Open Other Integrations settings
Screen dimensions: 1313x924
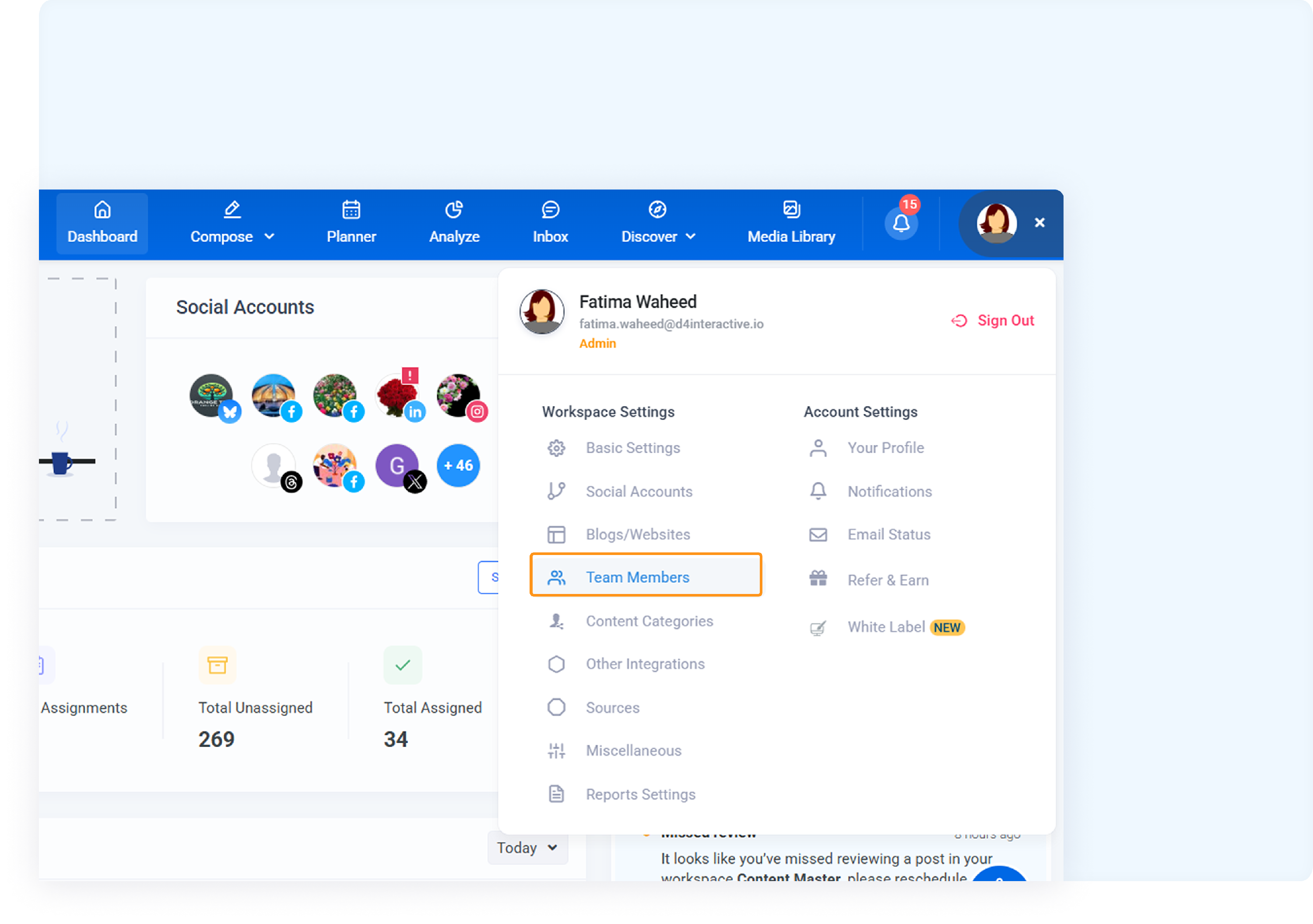click(645, 664)
